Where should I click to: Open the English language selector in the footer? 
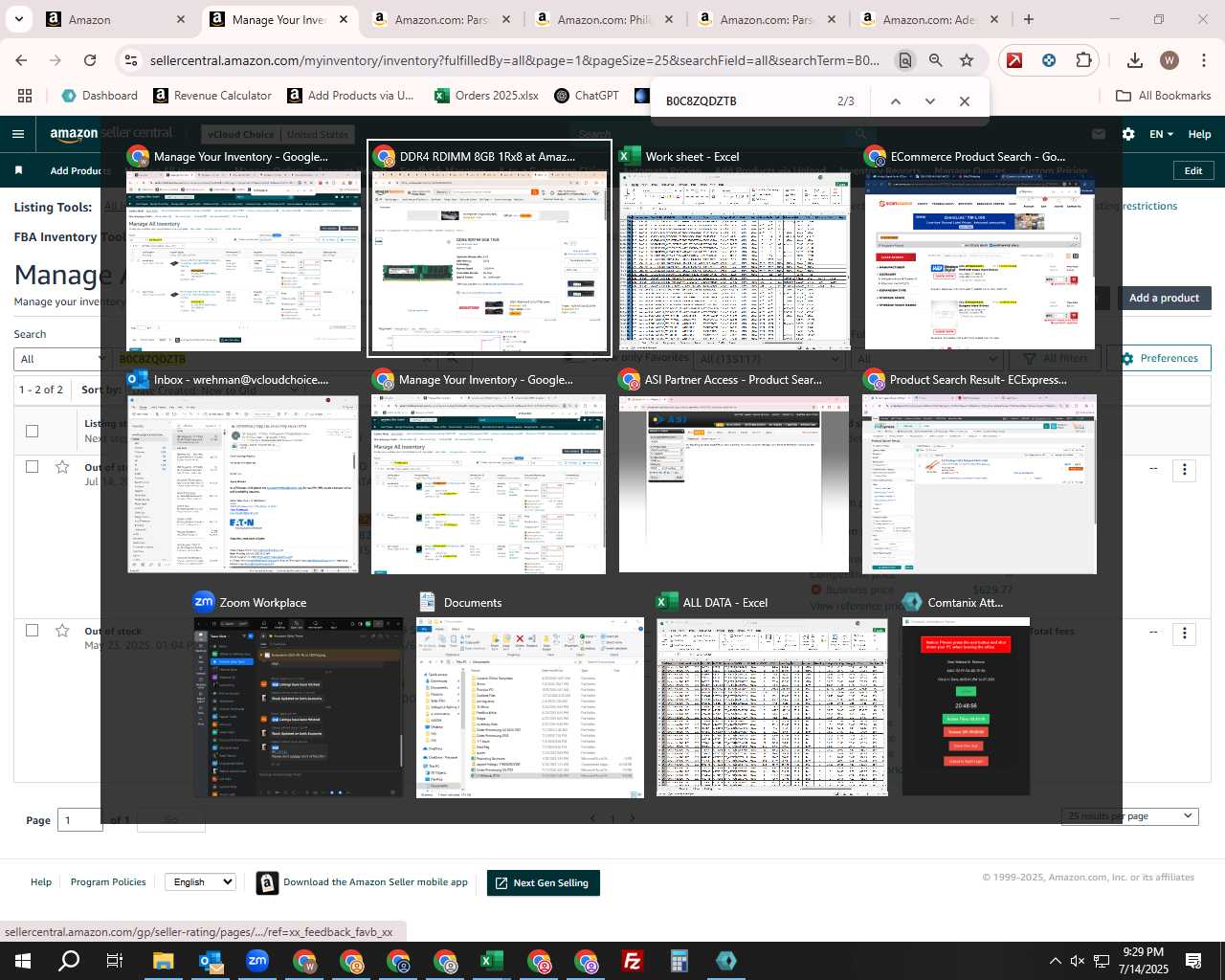[x=199, y=882]
